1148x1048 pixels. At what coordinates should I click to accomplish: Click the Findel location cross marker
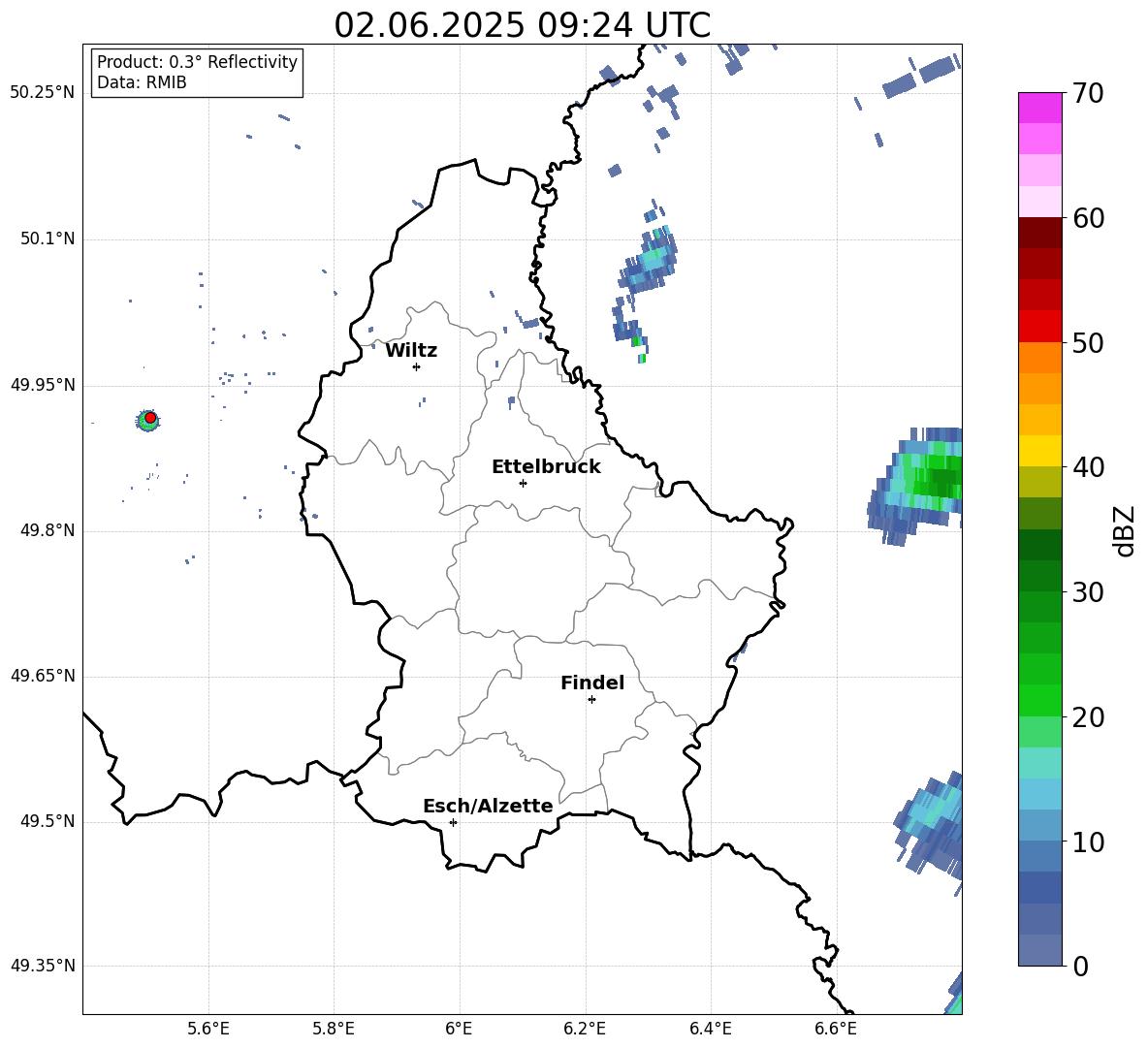591,700
